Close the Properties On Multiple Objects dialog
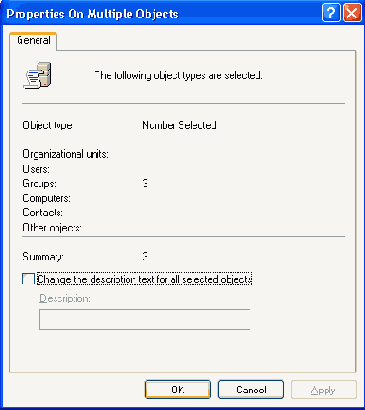 tap(352, 13)
